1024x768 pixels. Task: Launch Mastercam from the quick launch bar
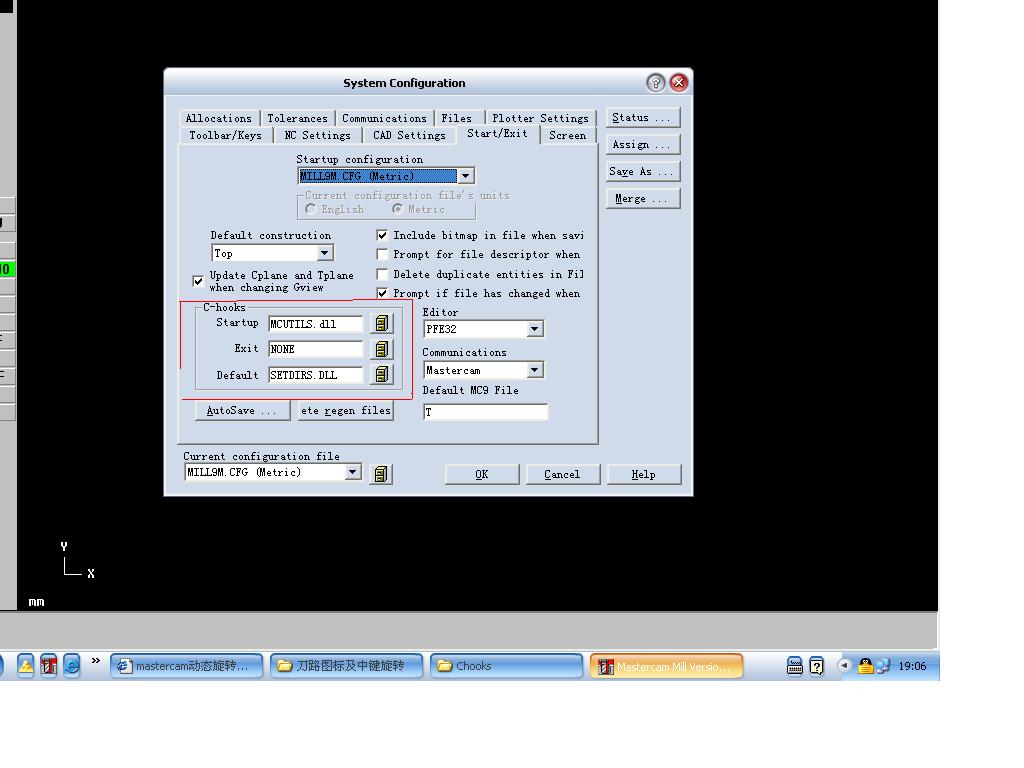(x=48, y=665)
